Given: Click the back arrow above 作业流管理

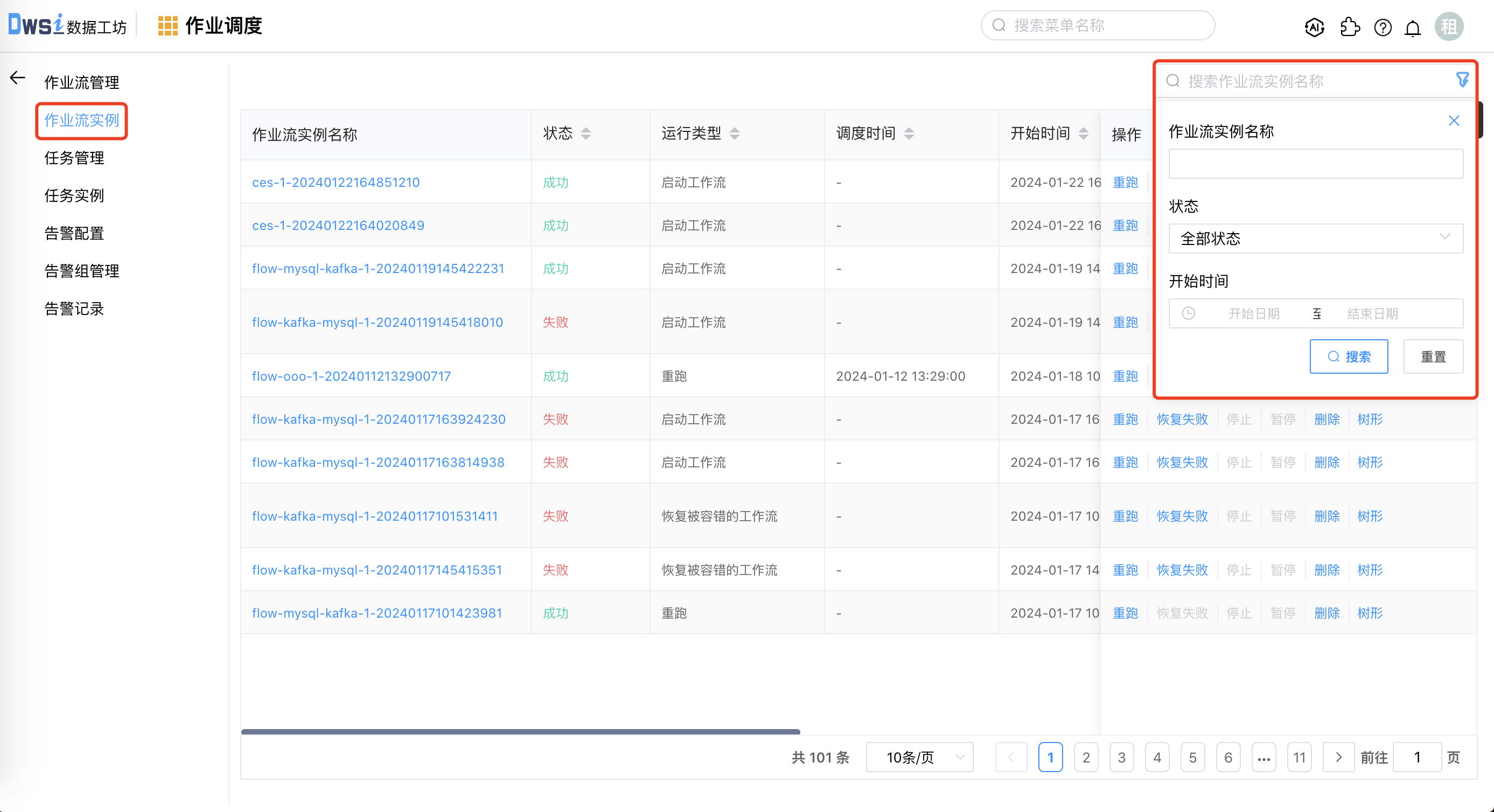Looking at the screenshot, I should pos(17,77).
